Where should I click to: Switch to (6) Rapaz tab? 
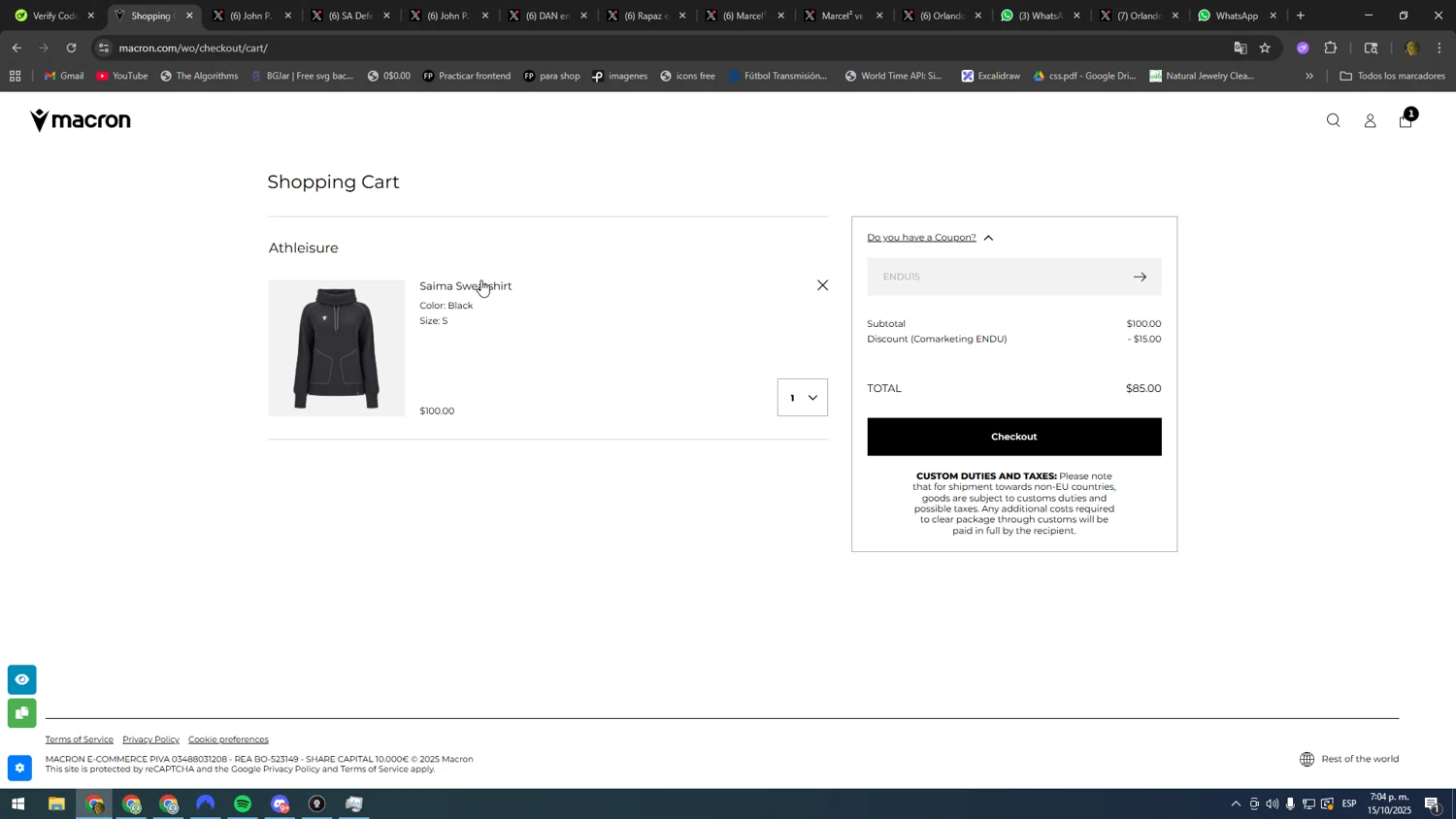click(x=646, y=16)
